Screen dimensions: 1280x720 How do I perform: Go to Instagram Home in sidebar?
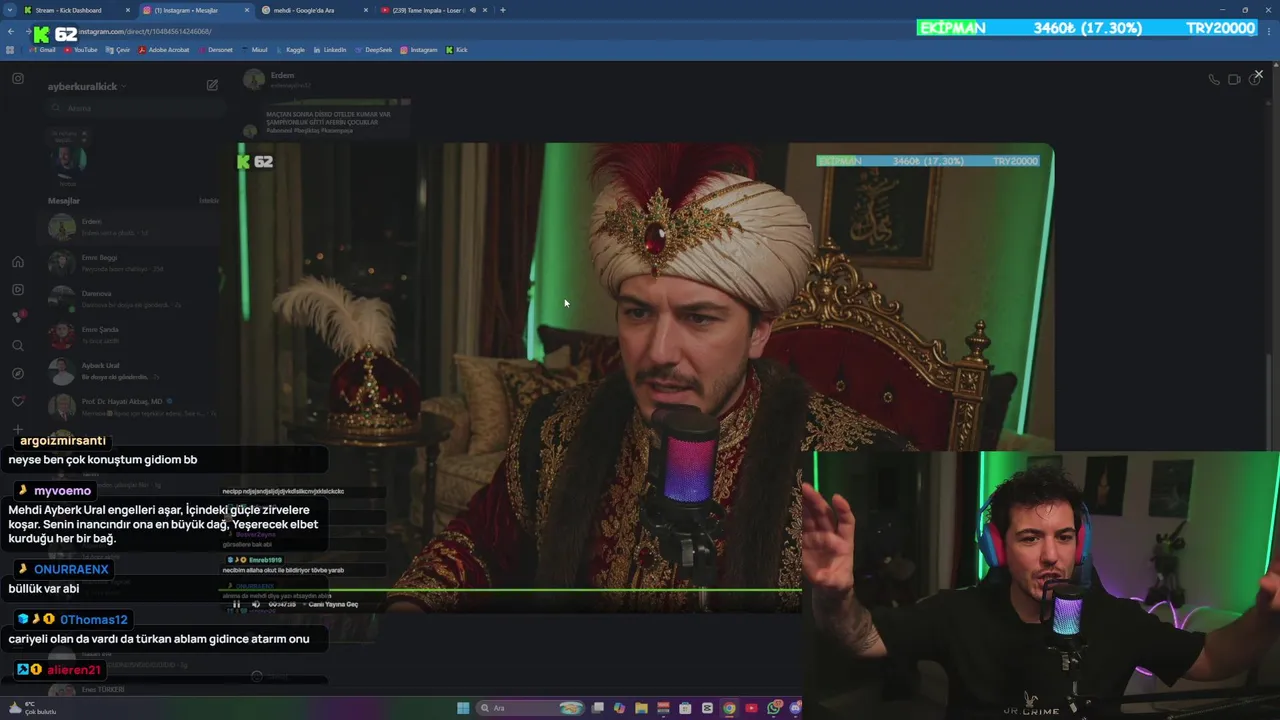(x=18, y=262)
